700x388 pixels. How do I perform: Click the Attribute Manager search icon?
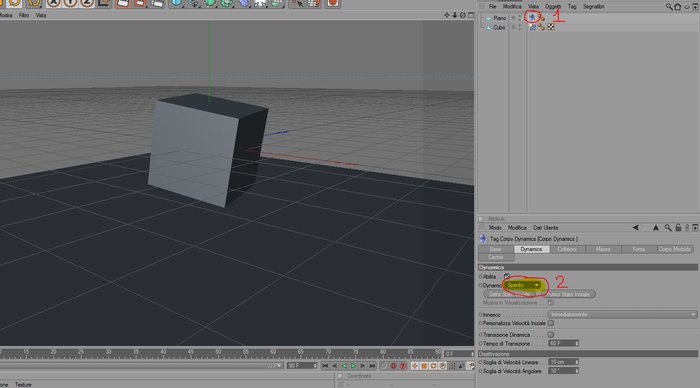pos(668,228)
